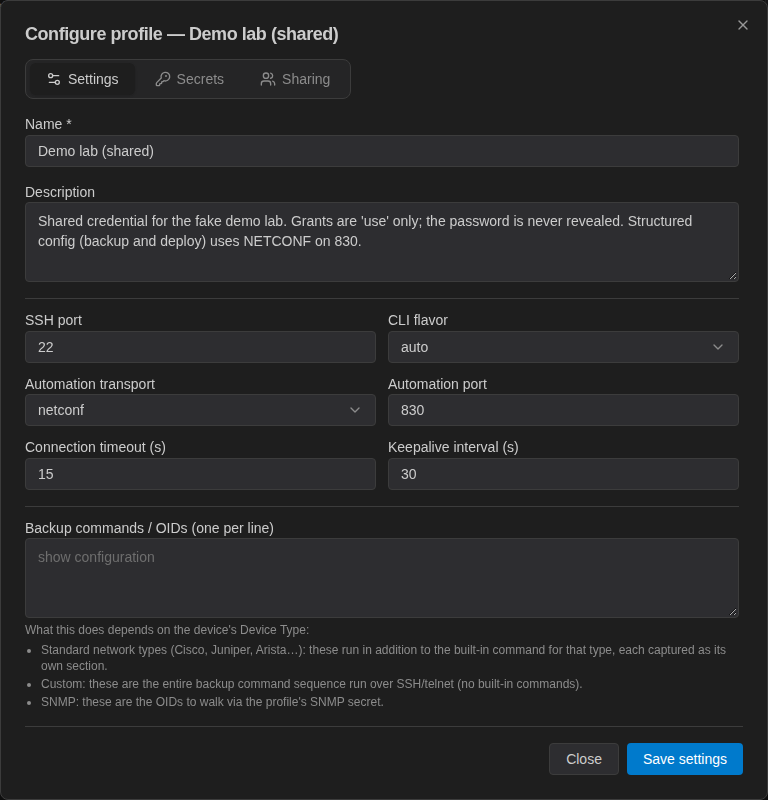Focus the SSH port field

(x=201, y=347)
